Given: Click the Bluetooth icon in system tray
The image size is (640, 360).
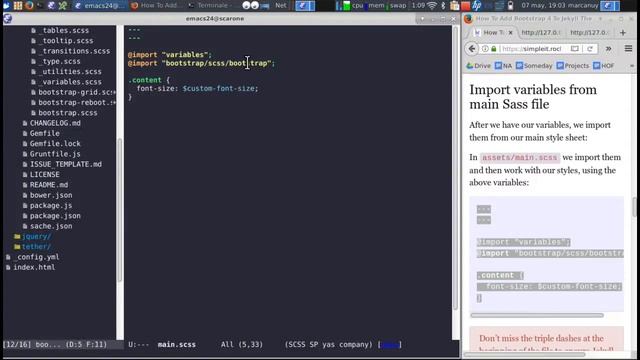Looking at the screenshot, I should (x=443, y=5).
